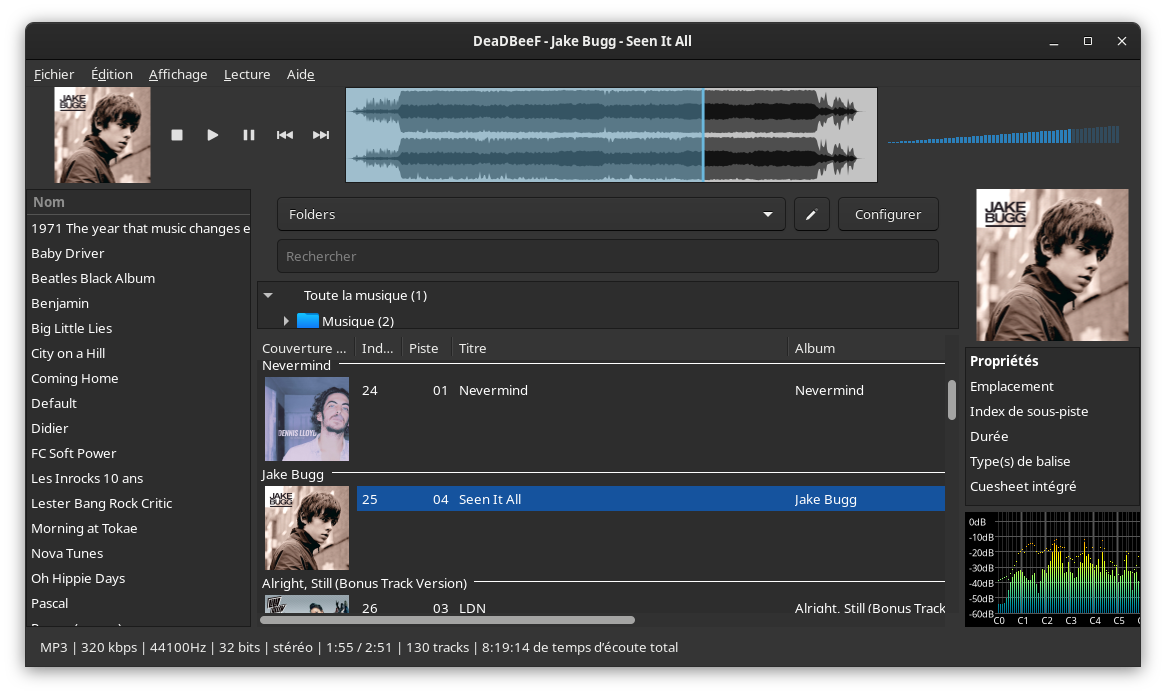This screenshot has height=695, width=1166.
Task: Collapse the Toute la musique tree node
Action: pos(268,296)
